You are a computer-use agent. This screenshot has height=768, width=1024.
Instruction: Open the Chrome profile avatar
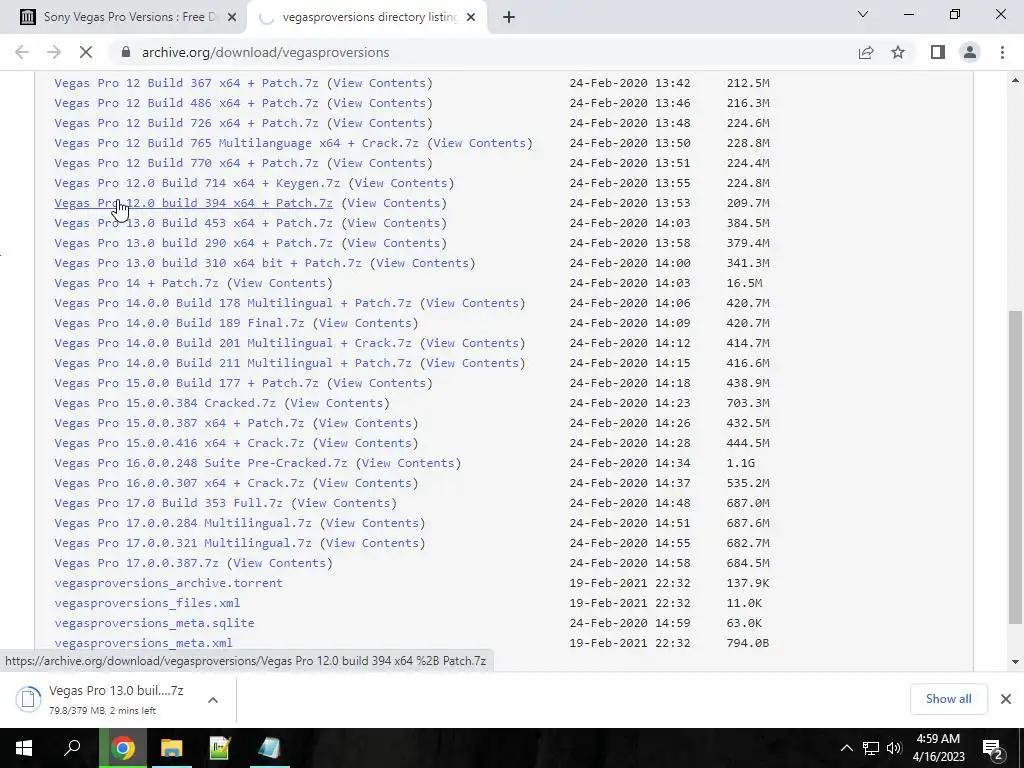tap(970, 52)
